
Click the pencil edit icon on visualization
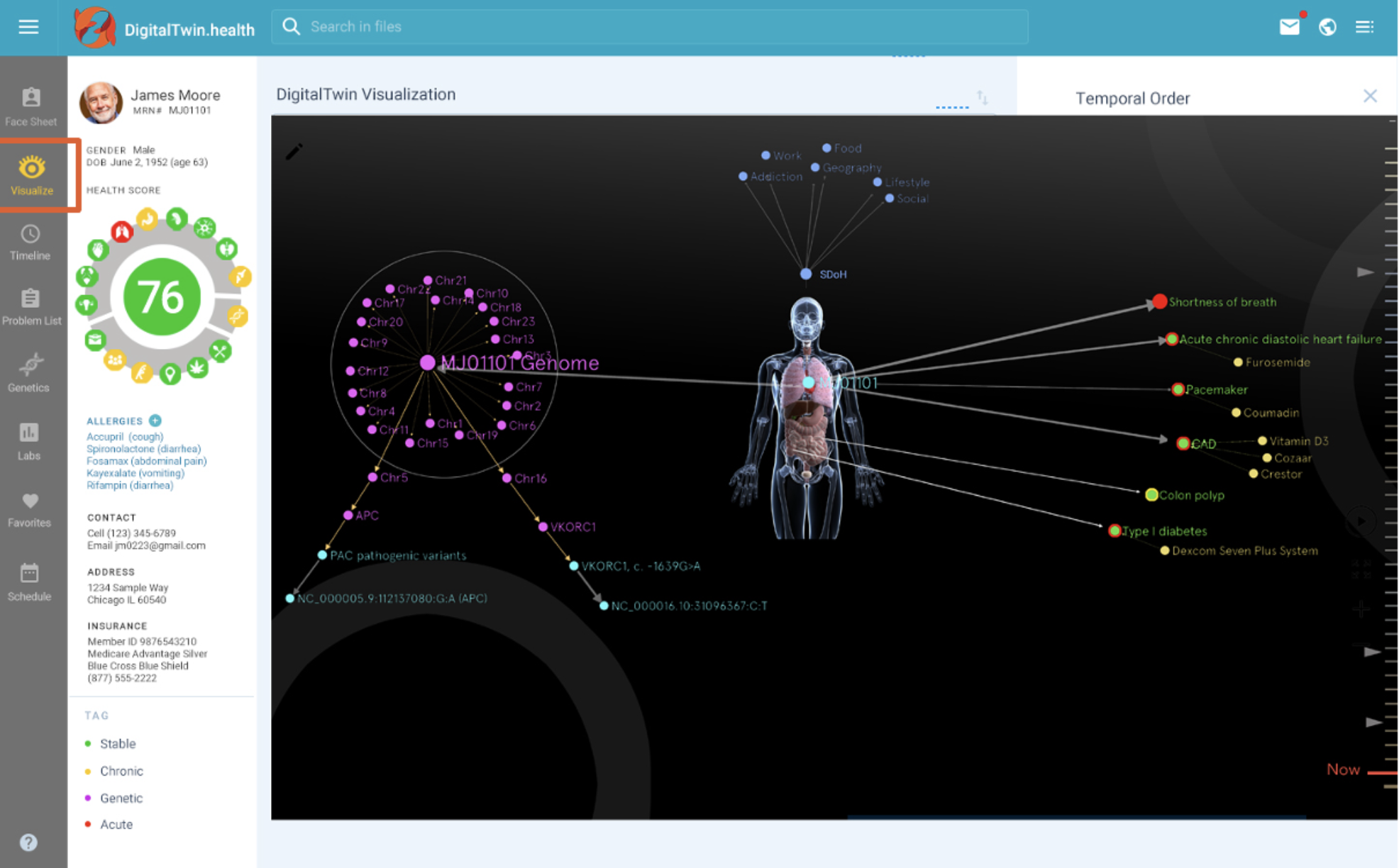pyautogui.click(x=294, y=151)
